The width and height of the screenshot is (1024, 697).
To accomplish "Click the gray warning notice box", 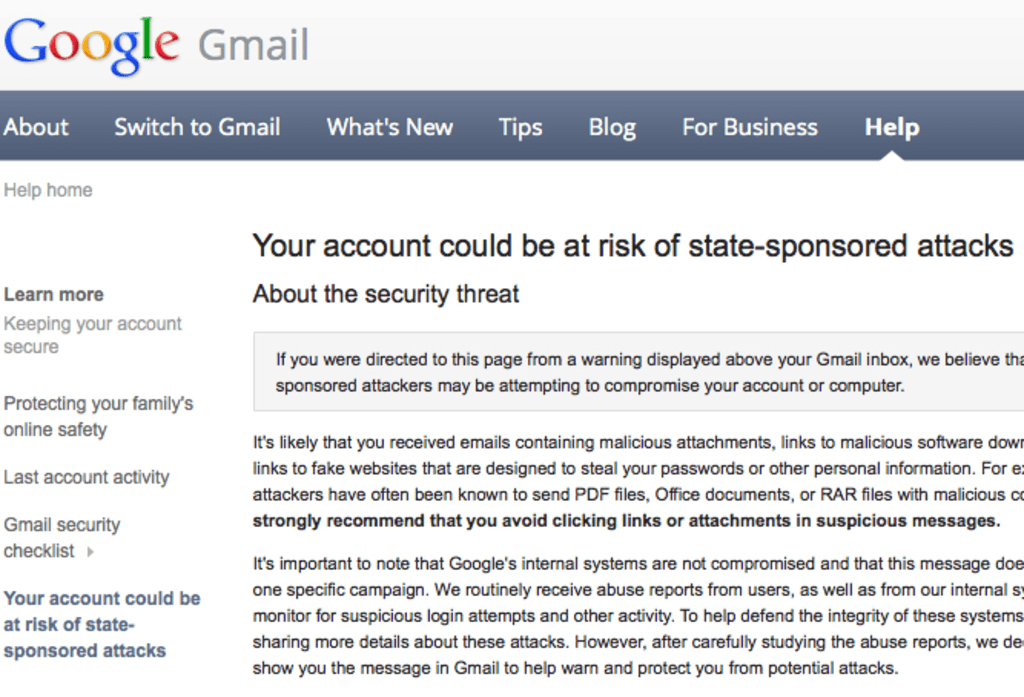I will pyautogui.click(x=640, y=372).
